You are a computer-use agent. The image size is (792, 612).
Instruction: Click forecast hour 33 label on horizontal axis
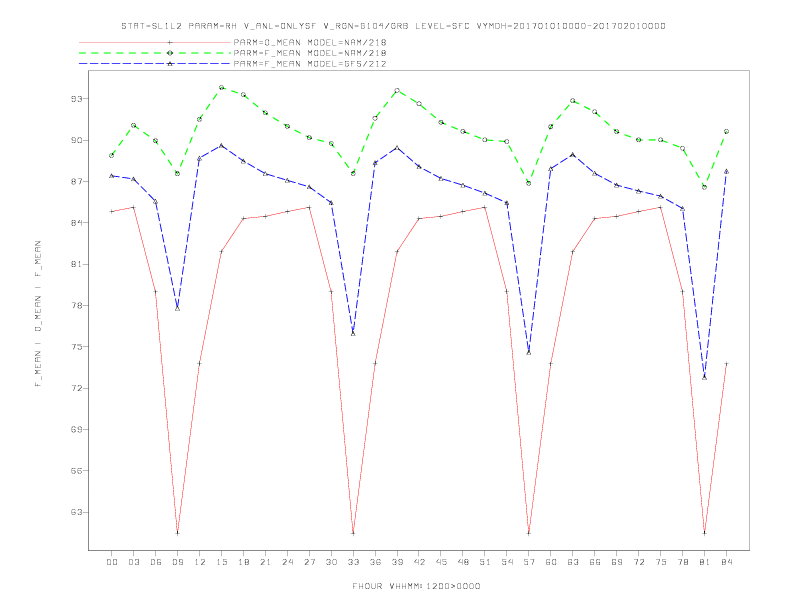point(353,562)
